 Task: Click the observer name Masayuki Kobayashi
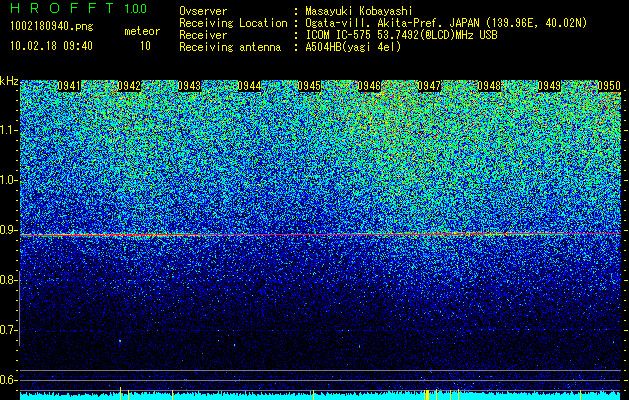(x=359, y=11)
